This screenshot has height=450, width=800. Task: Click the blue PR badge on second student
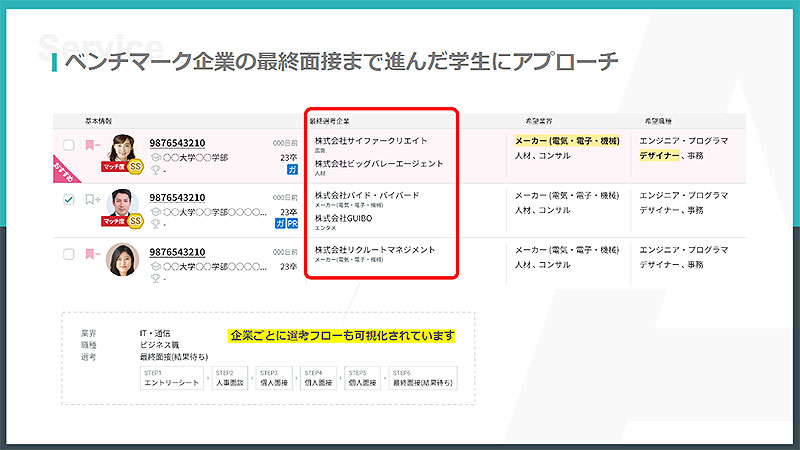click(x=292, y=224)
